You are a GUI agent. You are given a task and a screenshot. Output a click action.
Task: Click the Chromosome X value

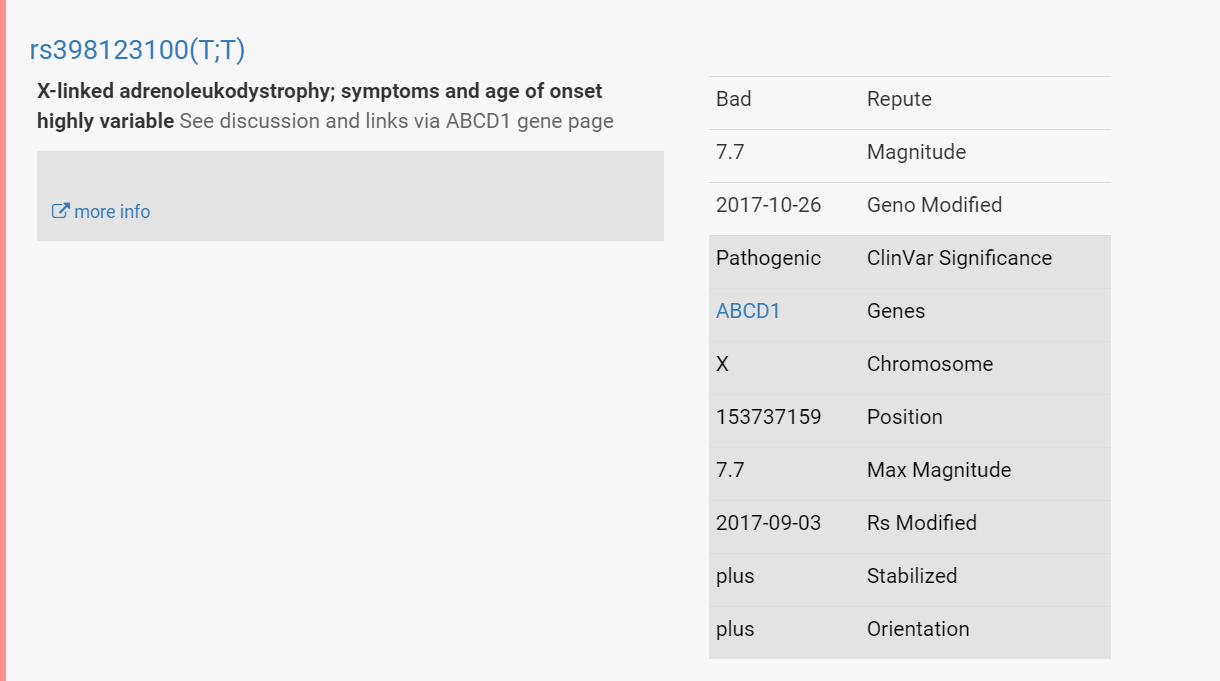(723, 364)
